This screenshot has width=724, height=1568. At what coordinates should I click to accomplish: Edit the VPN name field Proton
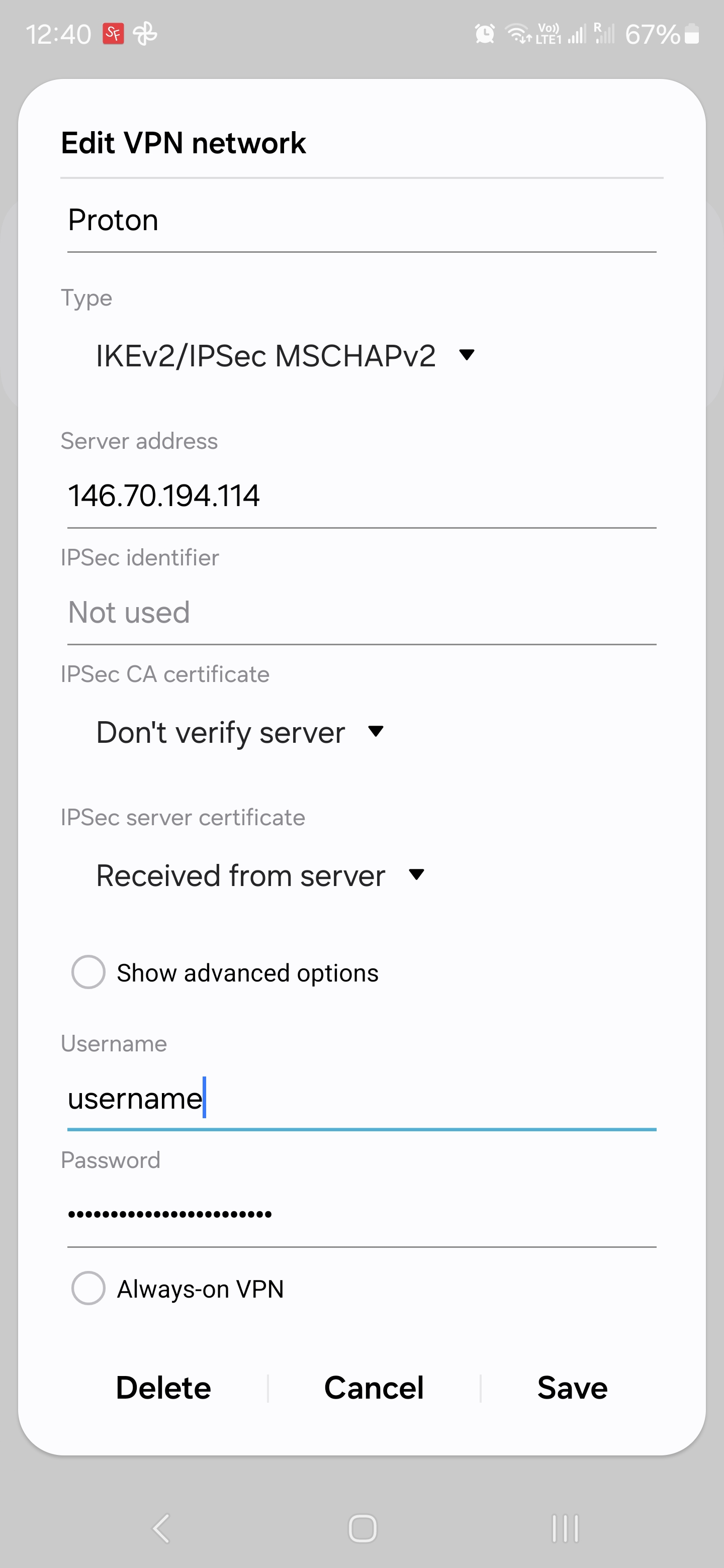[x=361, y=220]
